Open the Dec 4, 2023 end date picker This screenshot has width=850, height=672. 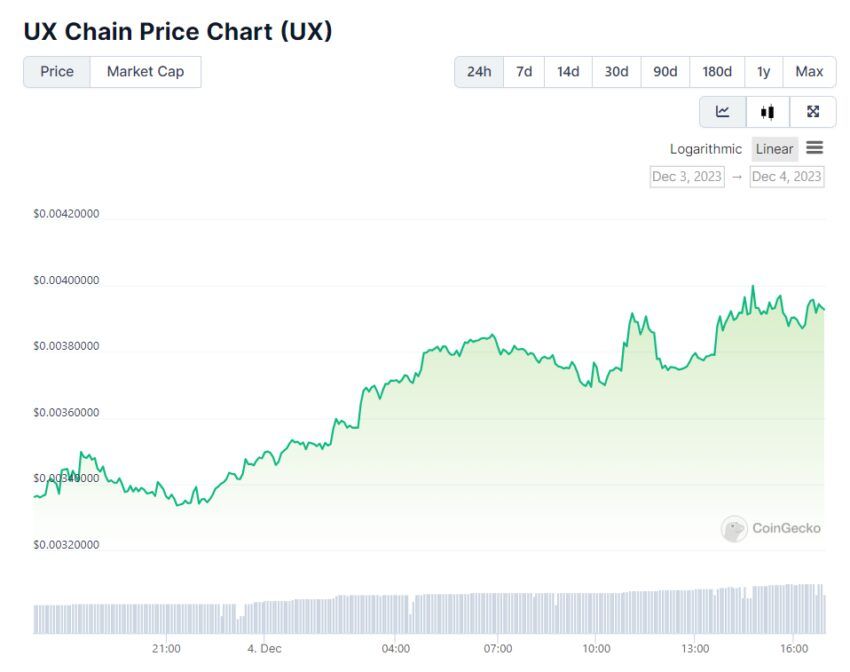pos(787,177)
